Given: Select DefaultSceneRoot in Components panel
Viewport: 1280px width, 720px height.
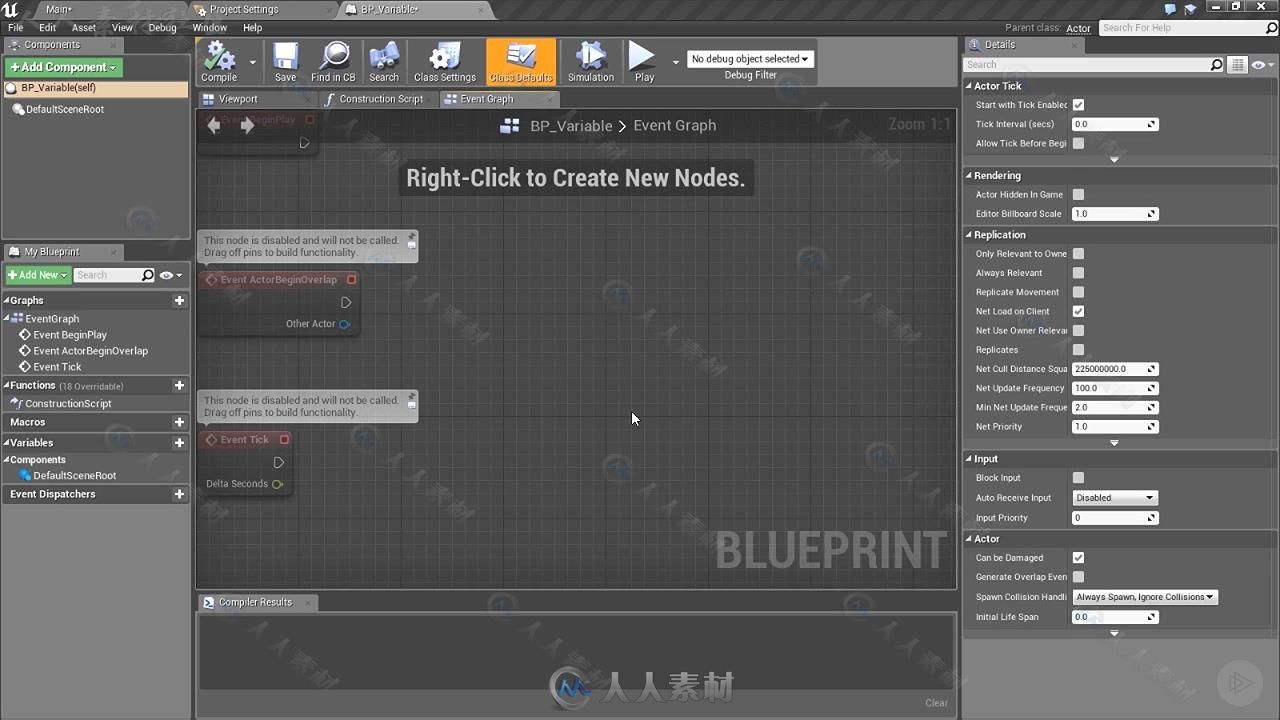Looking at the screenshot, I should [65, 110].
